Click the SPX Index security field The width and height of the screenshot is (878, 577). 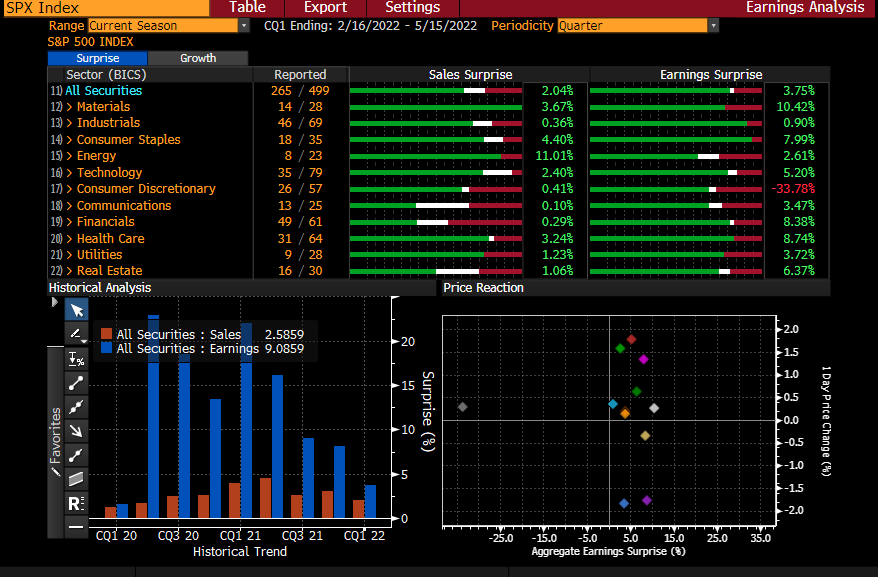pos(106,8)
